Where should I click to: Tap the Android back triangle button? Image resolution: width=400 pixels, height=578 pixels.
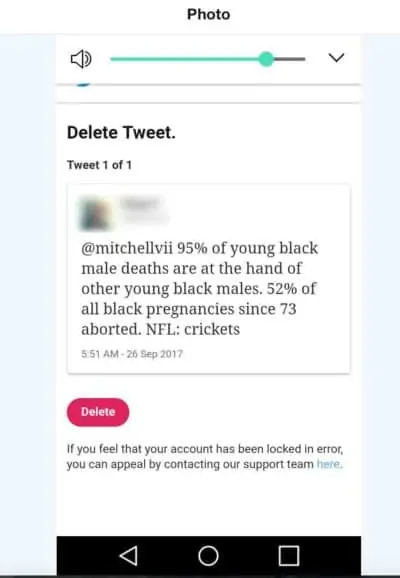[x=129, y=556]
